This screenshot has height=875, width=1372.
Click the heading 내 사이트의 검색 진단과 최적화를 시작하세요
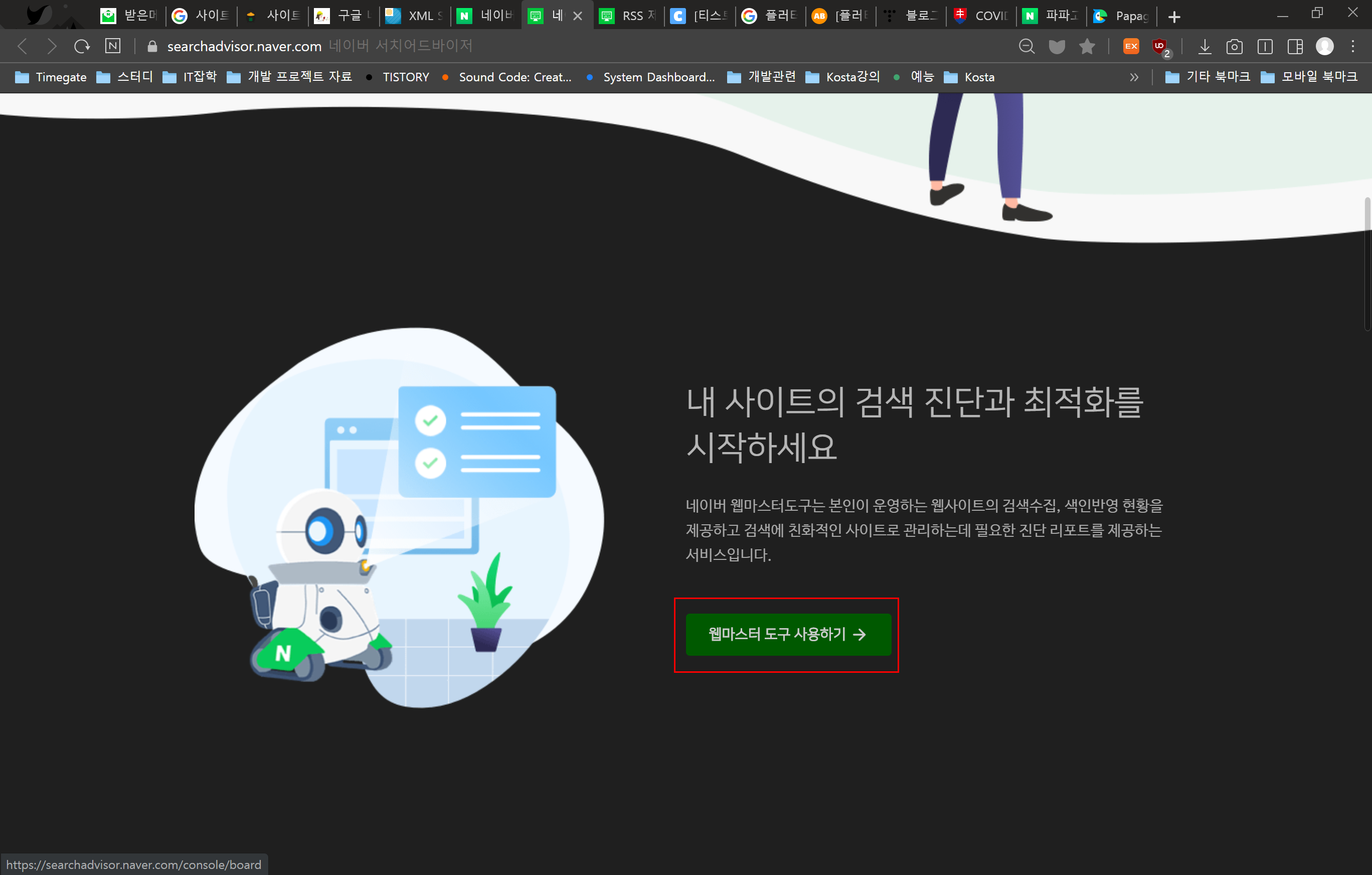915,423
